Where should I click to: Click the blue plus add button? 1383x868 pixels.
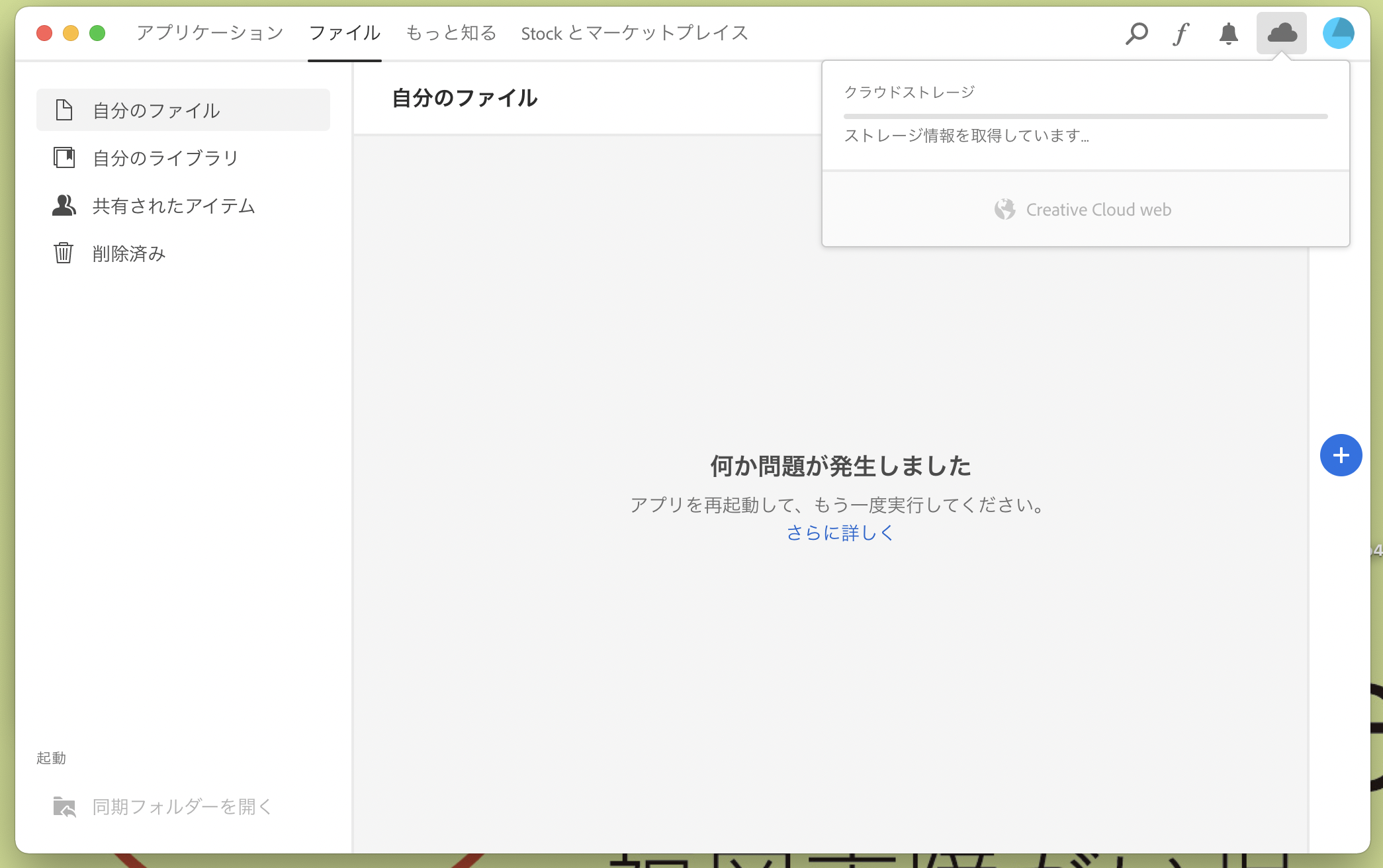[x=1341, y=455]
